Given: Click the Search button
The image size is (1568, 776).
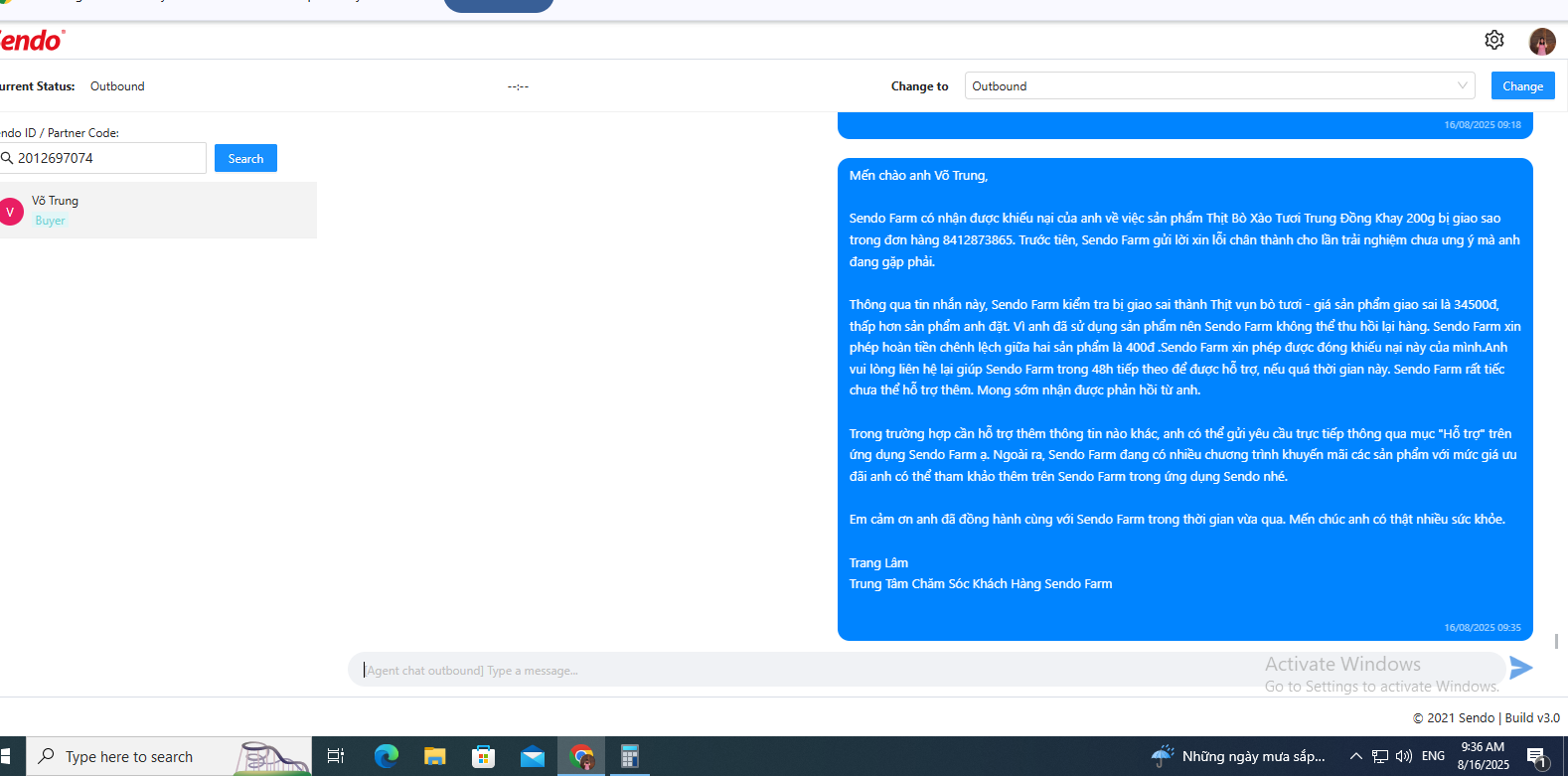Looking at the screenshot, I should (x=245, y=158).
